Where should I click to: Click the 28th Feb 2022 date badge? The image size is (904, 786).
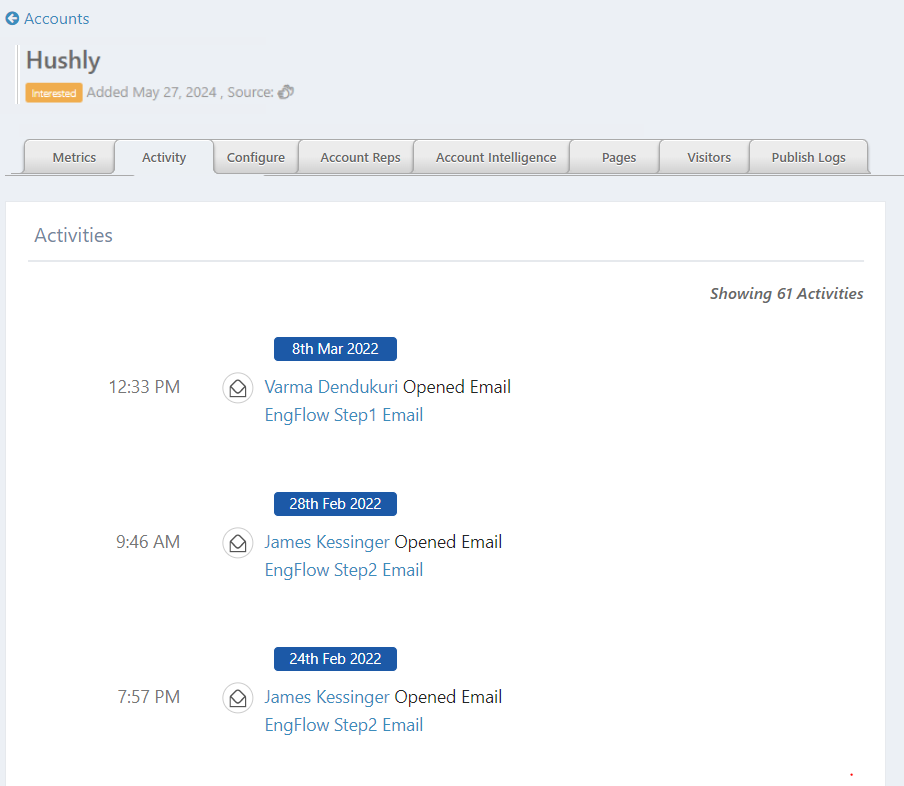335,504
